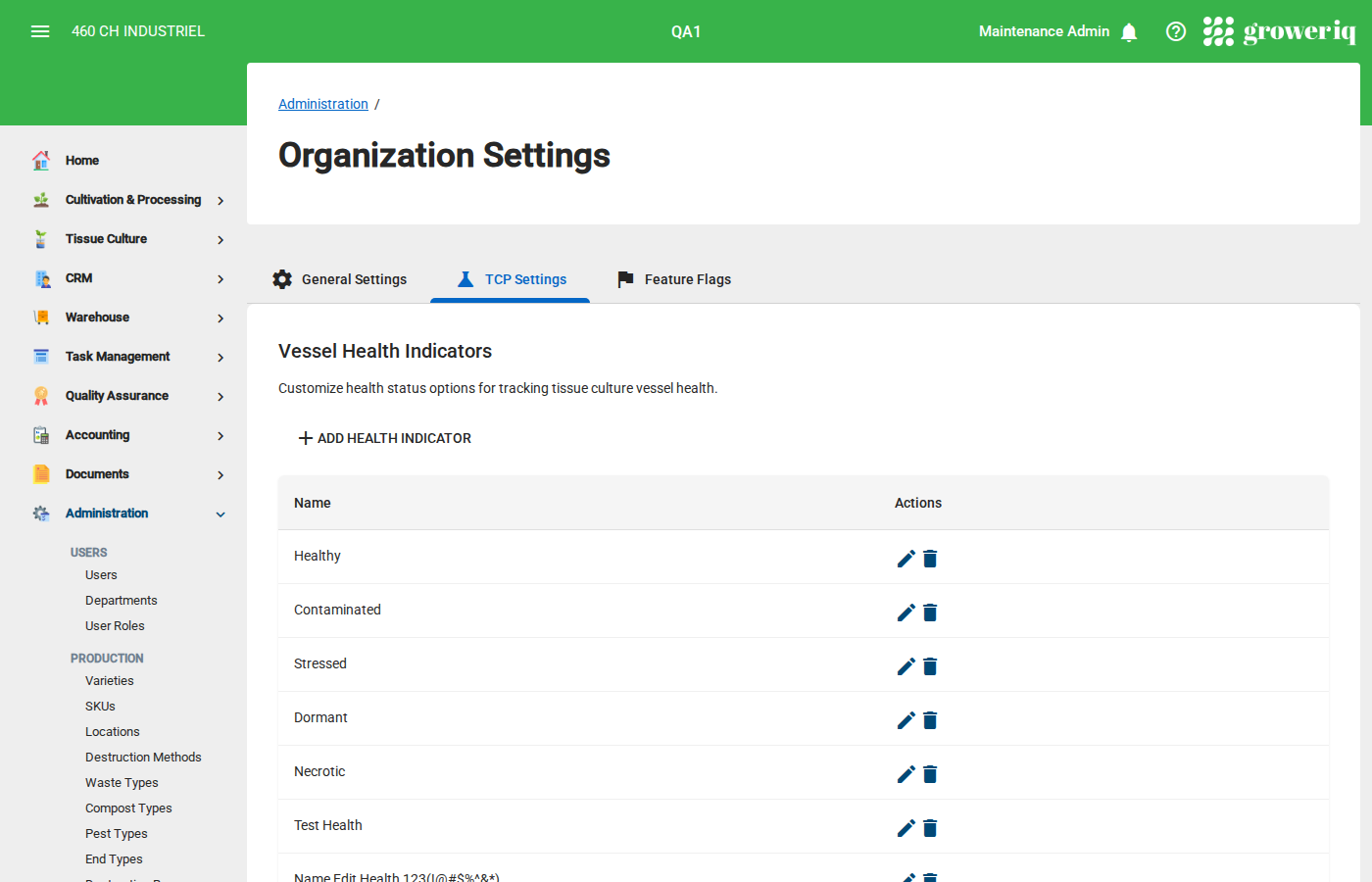Select Destruction Methods in the sidebar
The height and width of the screenshot is (882, 1372).
point(143,757)
